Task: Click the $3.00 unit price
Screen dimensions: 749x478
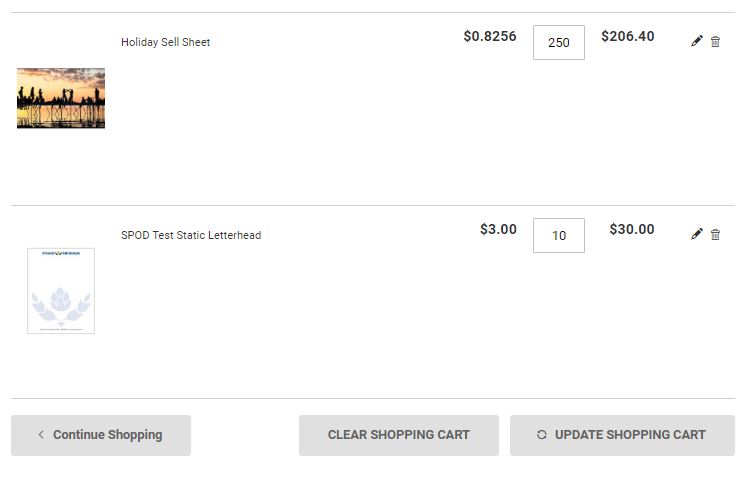Action: pyautogui.click(x=498, y=229)
